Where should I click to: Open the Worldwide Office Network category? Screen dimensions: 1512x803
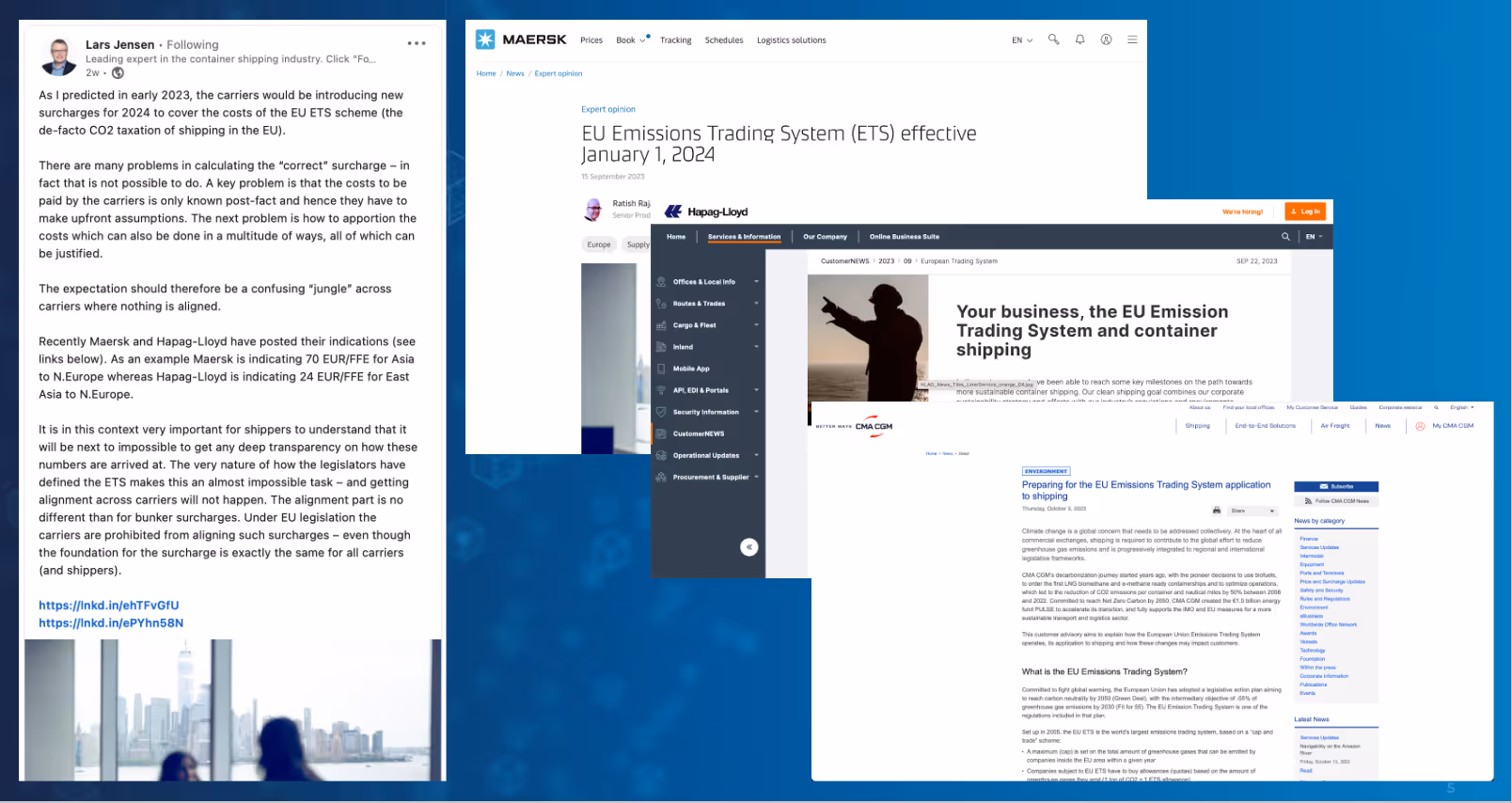click(1329, 624)
